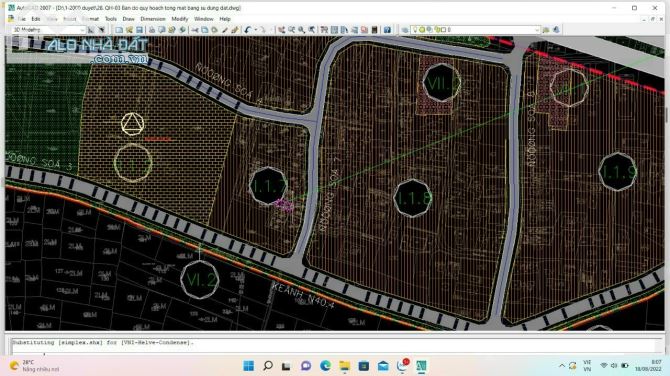
Task: Open Plot Preview from the toolbar
Action: [162, 29]
